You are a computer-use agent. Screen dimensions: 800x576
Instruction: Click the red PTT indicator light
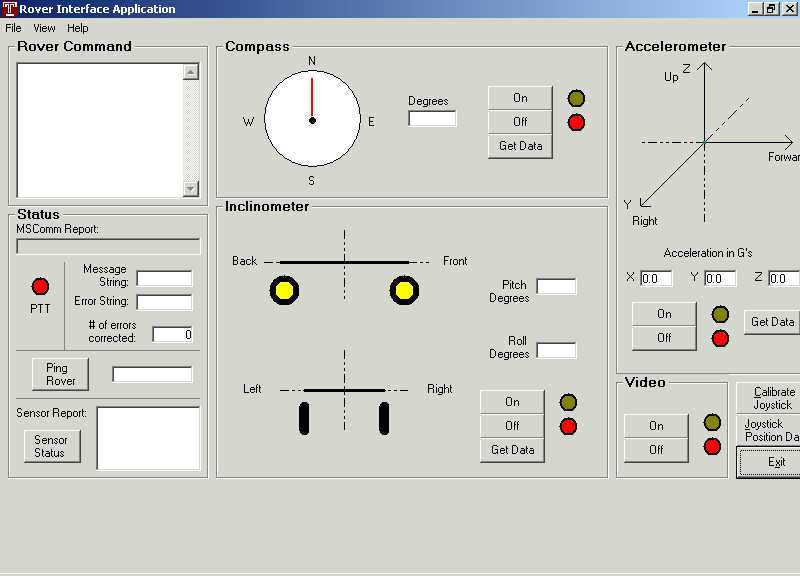[40, 287]
